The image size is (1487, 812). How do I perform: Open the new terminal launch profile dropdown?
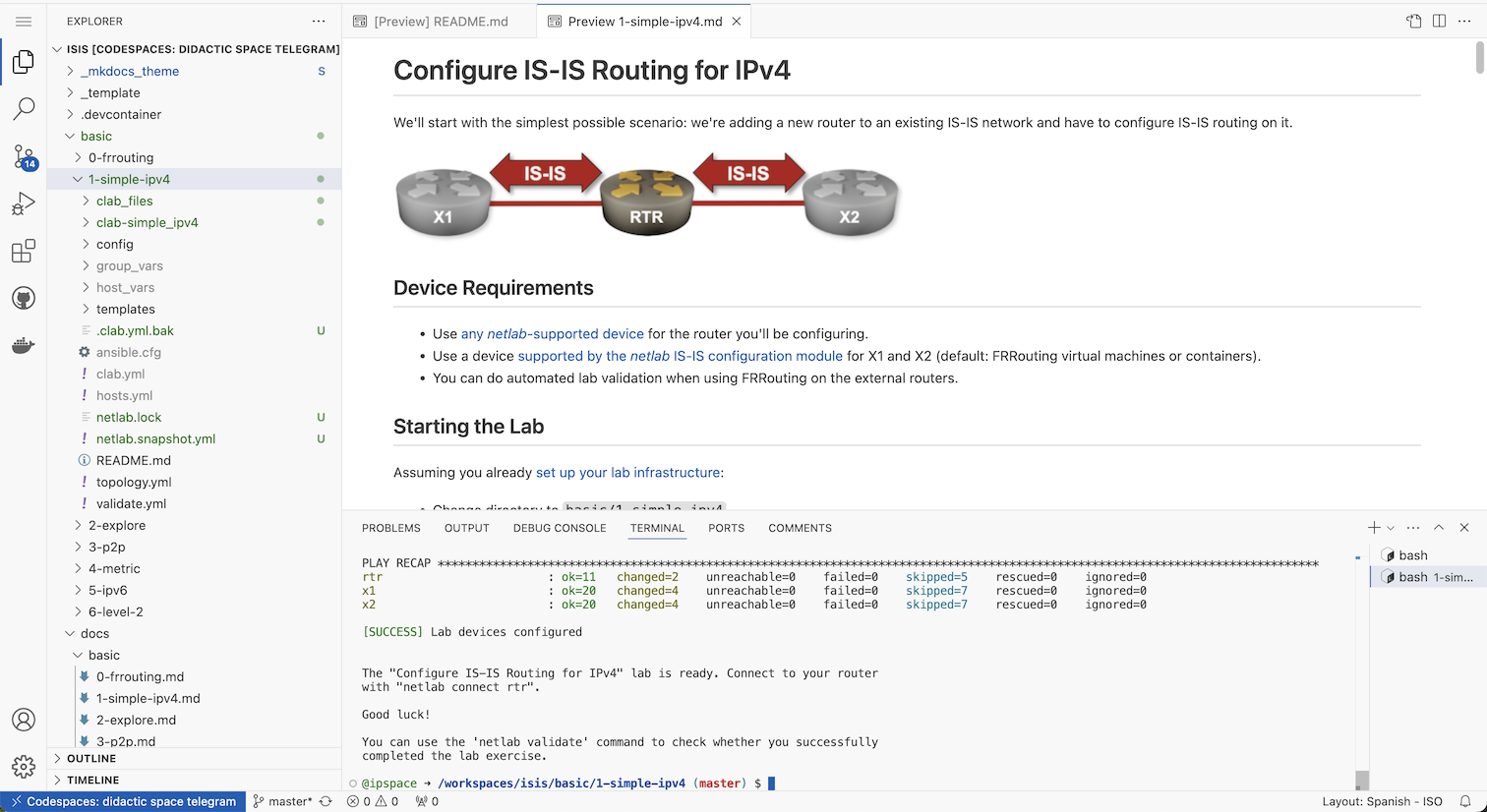pos(1391,528)
